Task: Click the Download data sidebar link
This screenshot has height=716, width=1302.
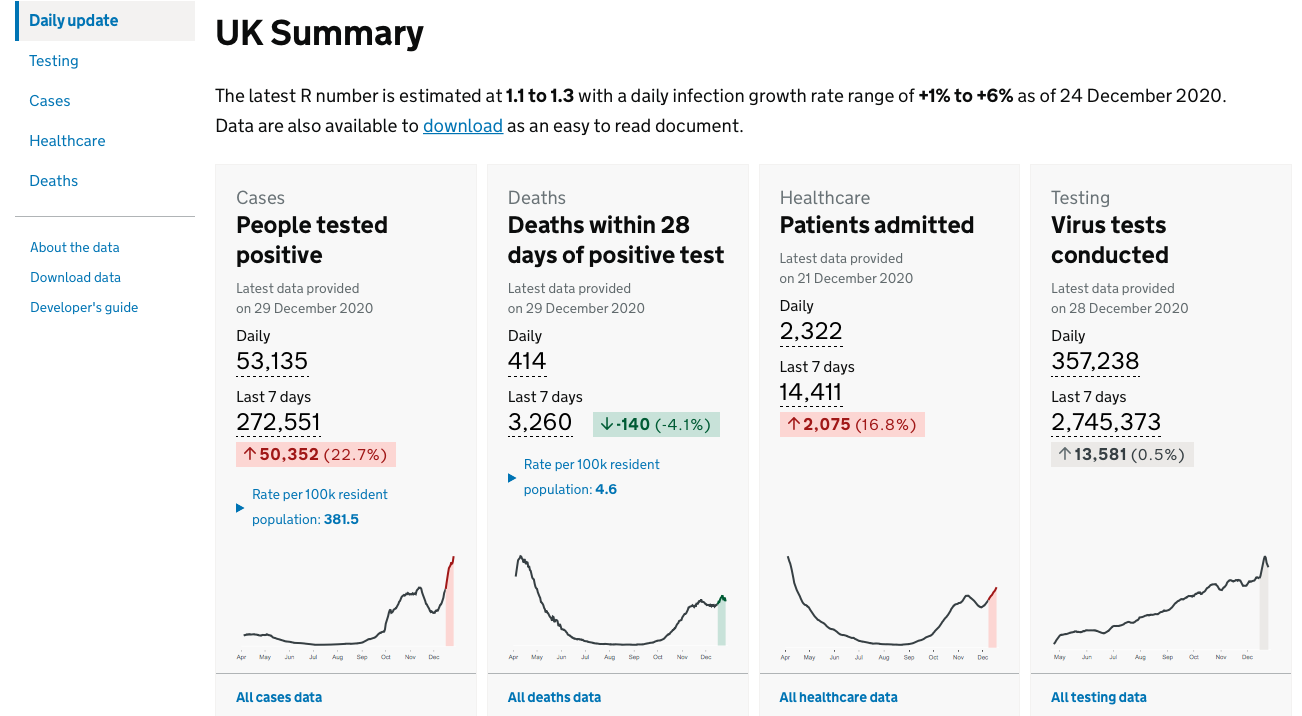Action: click(x=75, y=277)
